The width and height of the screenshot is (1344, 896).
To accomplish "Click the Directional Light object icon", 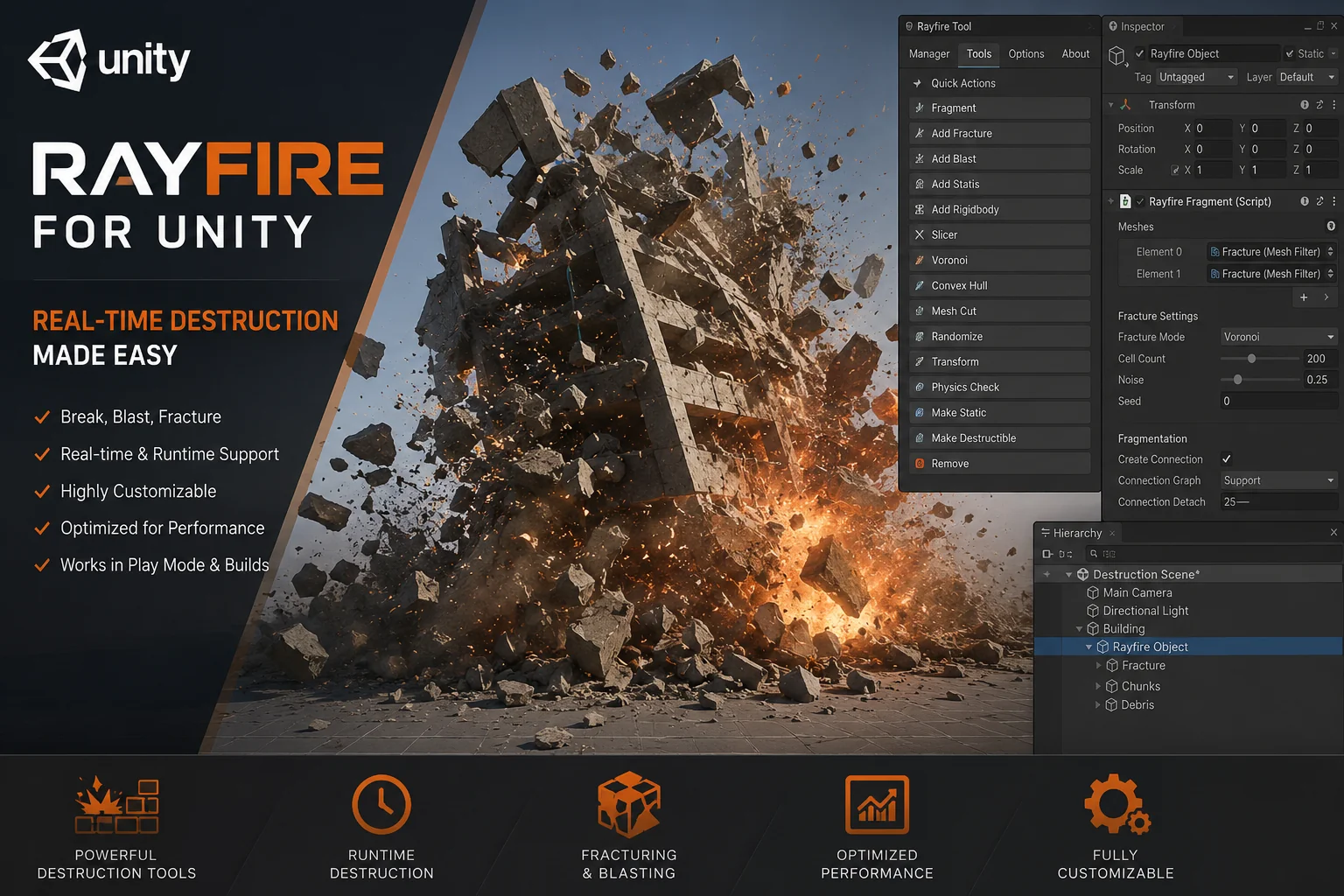I will [1093, 611].
